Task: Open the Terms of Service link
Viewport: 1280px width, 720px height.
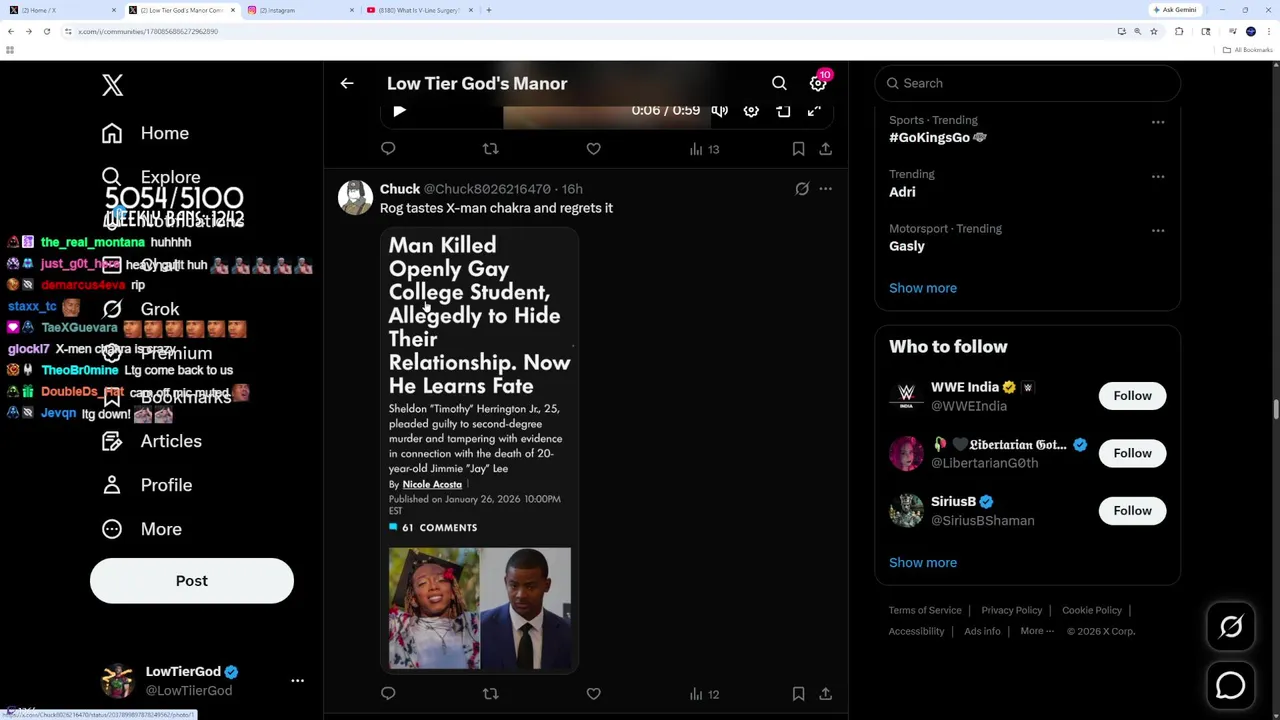Action: (x=925, y=610)
